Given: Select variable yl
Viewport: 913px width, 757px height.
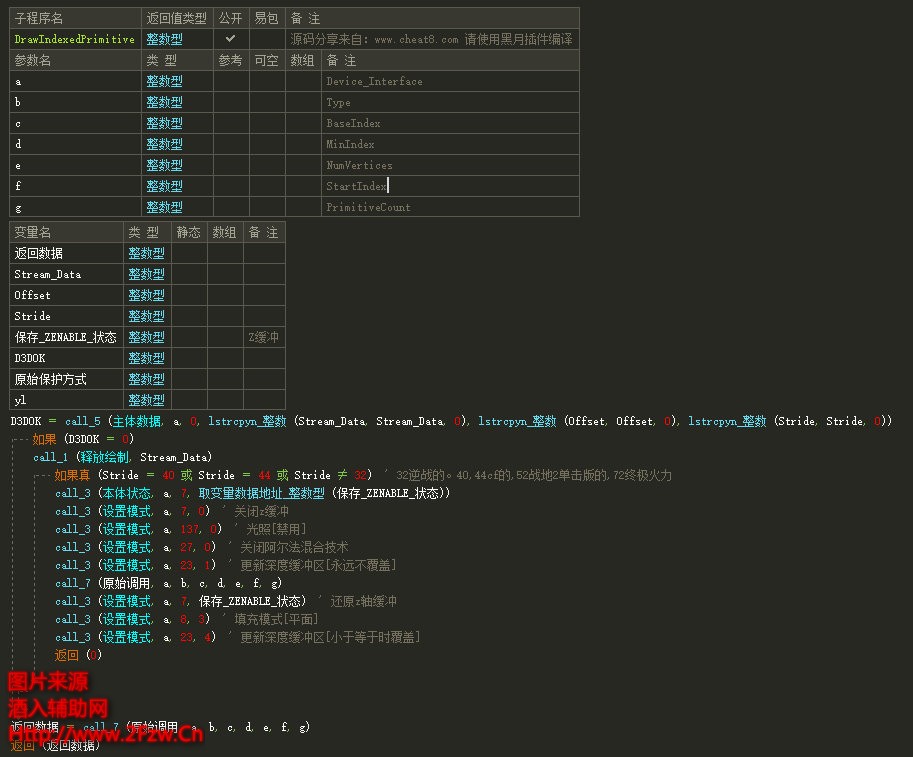Looking at the screenshot, I should (20, 400).
